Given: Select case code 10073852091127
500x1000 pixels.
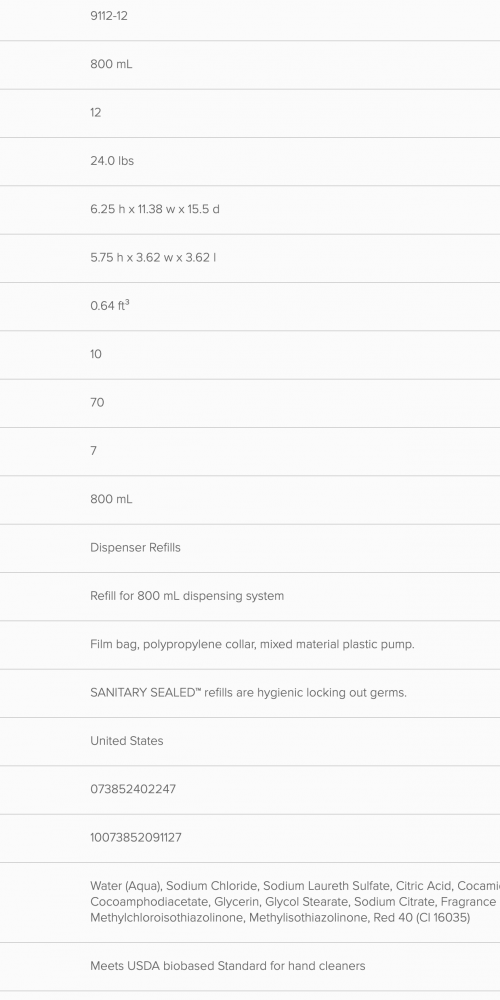Looking at the screenshot, I should 136,838.
